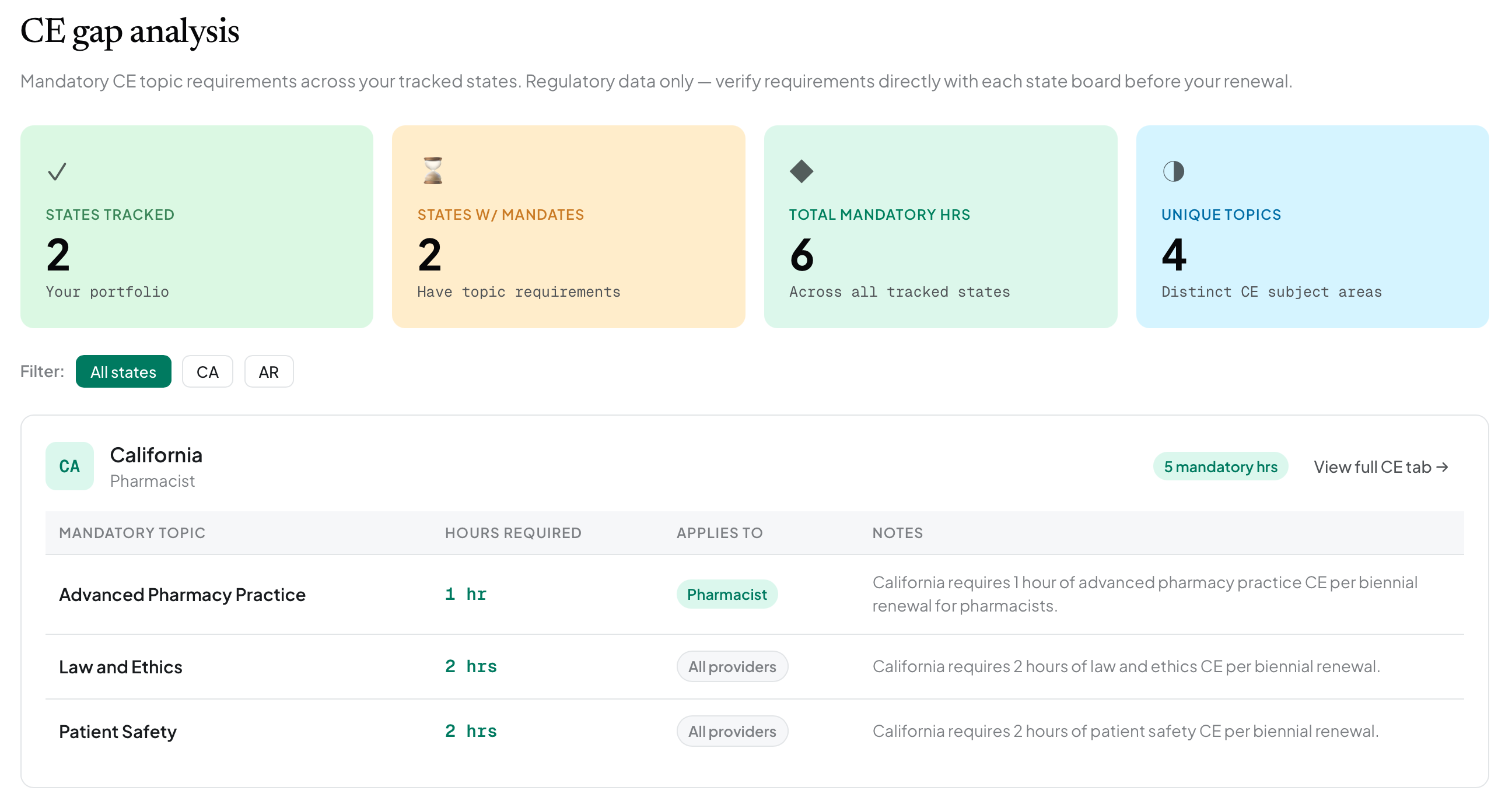Click the CA state badge beside California
This screenshot has width=1512, height=808.
coord(69,466)
